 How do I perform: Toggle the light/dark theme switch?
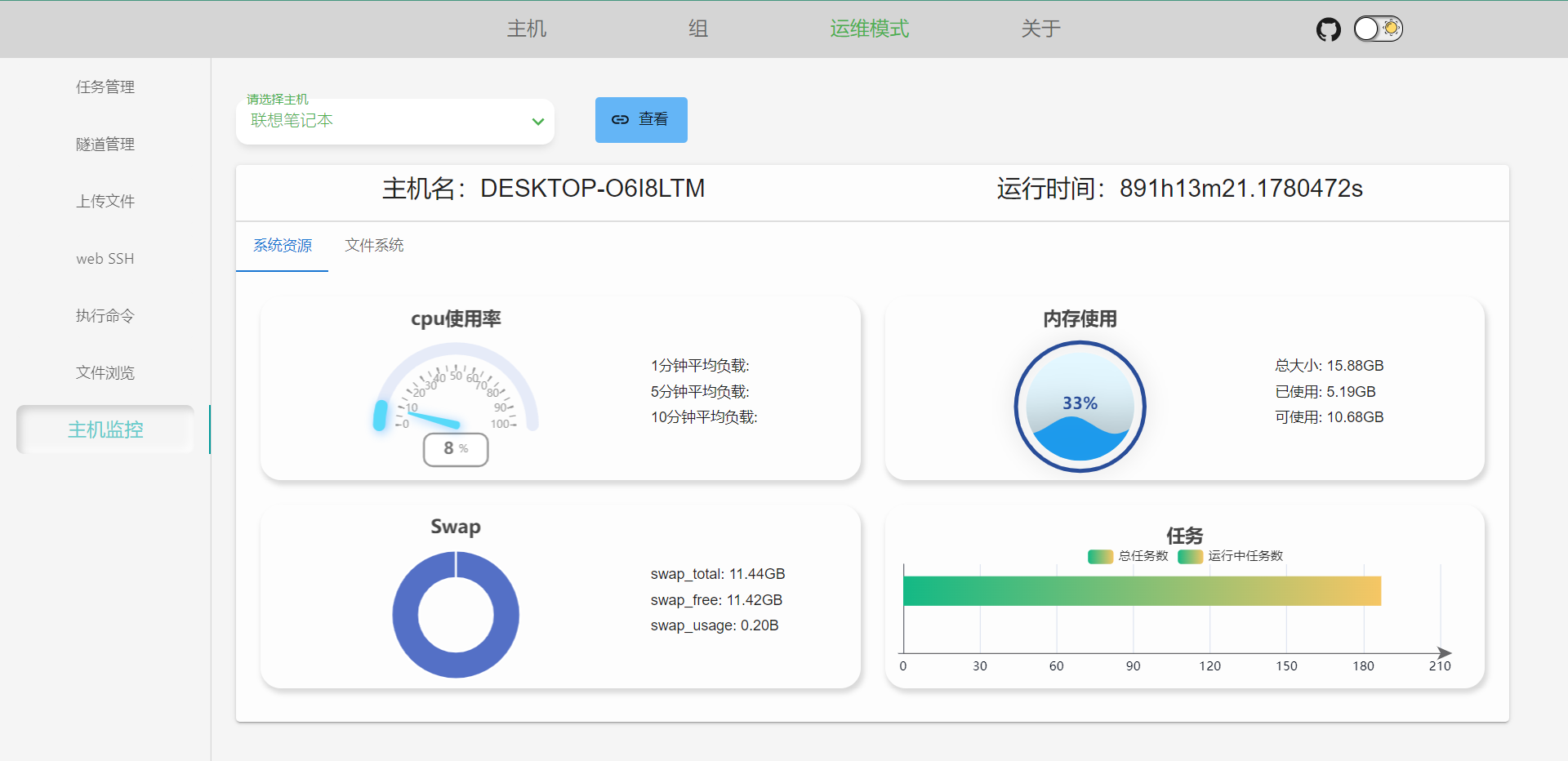1379,29
